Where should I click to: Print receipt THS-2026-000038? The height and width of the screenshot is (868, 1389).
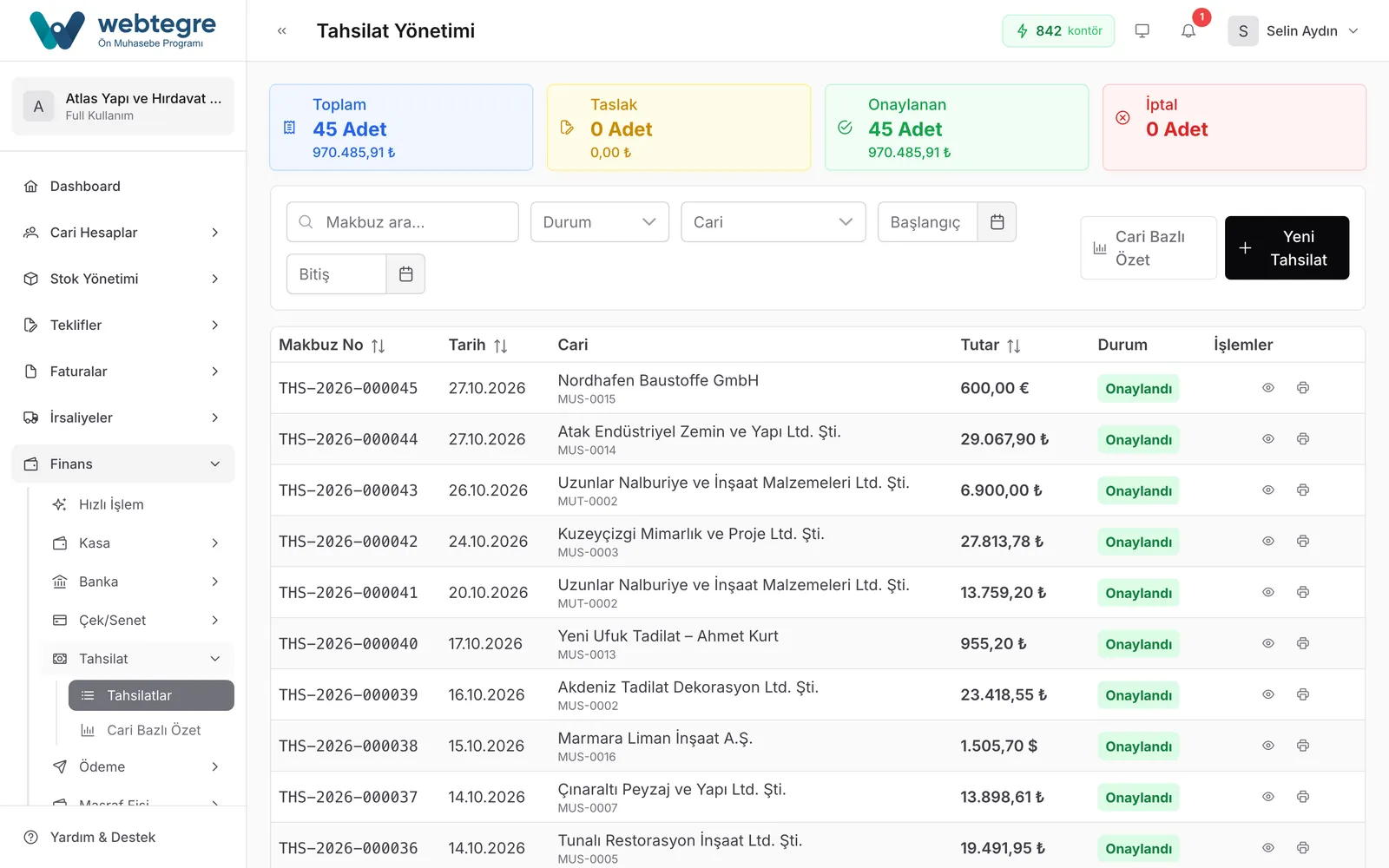point(1303,746)
